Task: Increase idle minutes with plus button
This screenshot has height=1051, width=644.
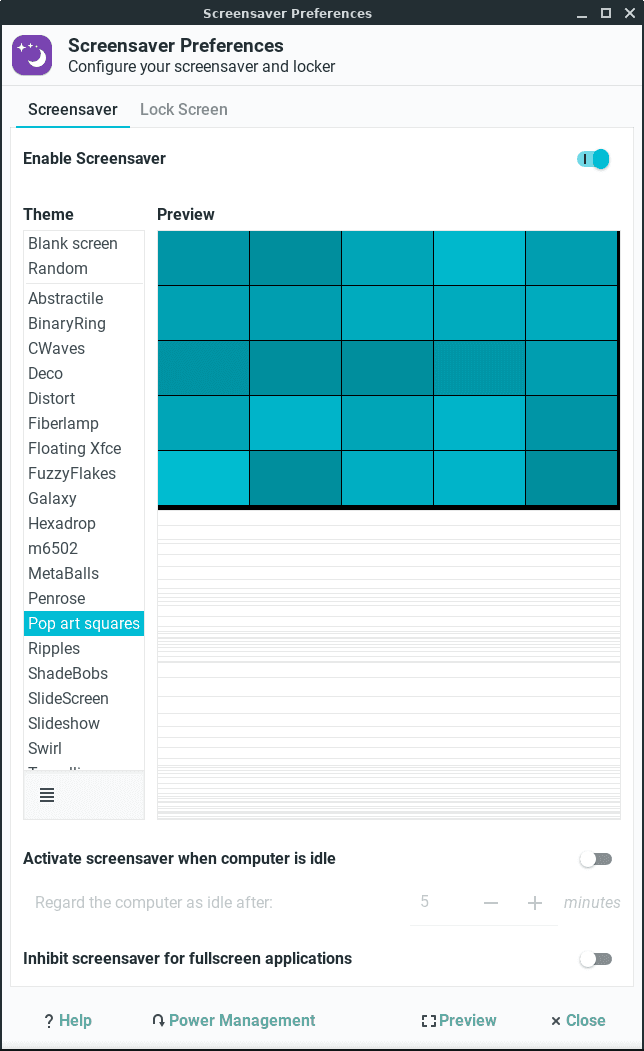Action: (x=535, y=903)
